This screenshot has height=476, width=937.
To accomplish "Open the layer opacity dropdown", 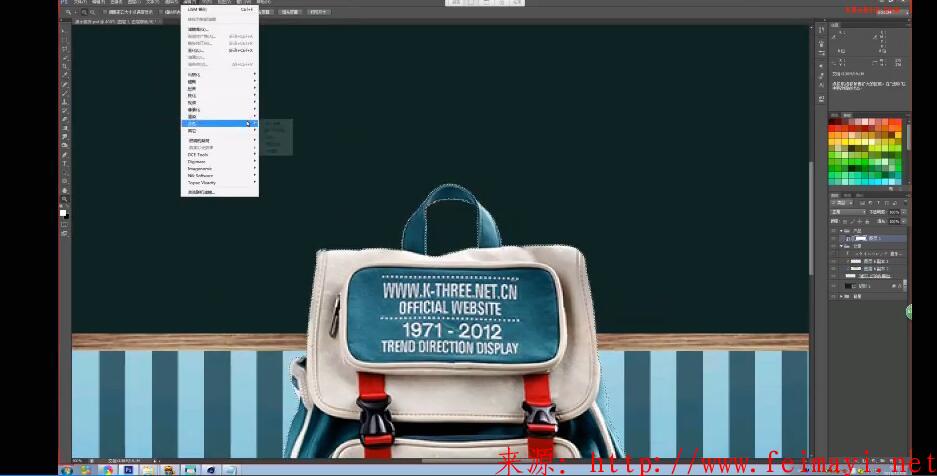I will coord(896,212).
